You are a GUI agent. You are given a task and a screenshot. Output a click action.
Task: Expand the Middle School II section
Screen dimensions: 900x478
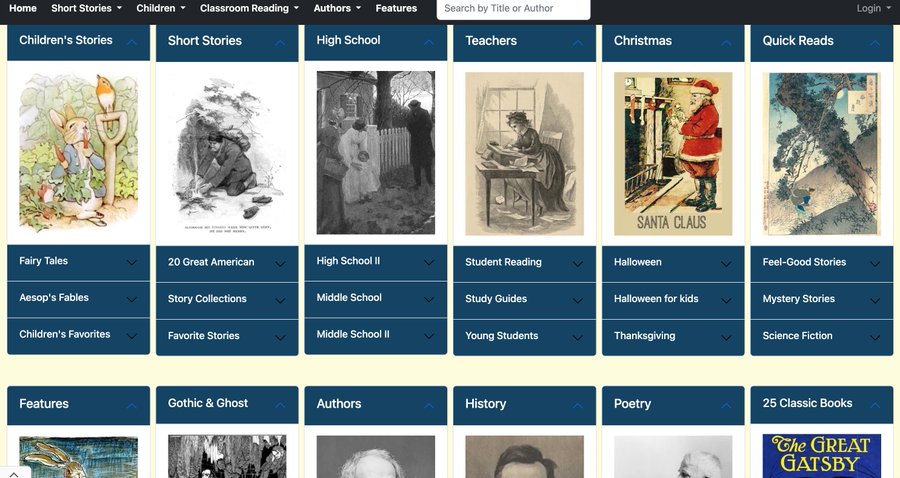point(375,335)
